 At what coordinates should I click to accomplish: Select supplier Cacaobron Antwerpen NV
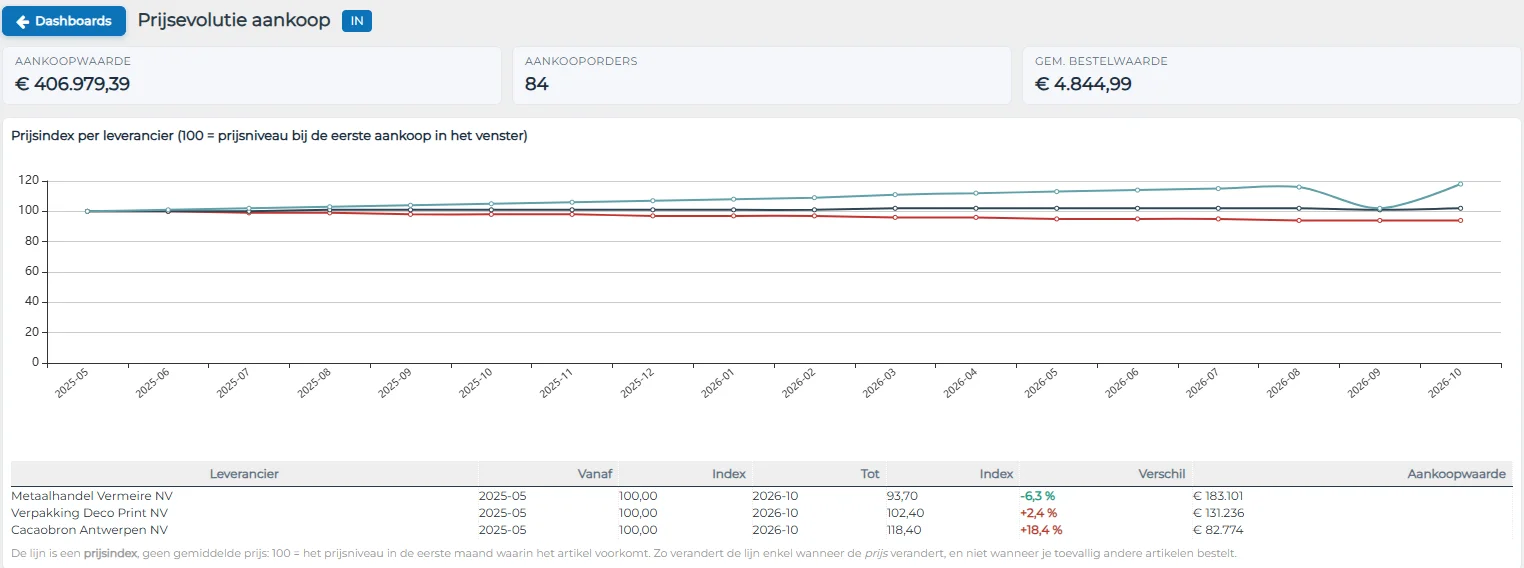coord(89,530)
